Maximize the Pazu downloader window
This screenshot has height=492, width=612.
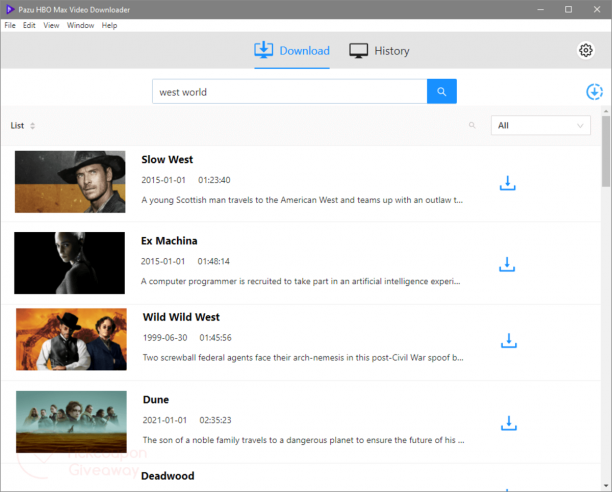568,9
